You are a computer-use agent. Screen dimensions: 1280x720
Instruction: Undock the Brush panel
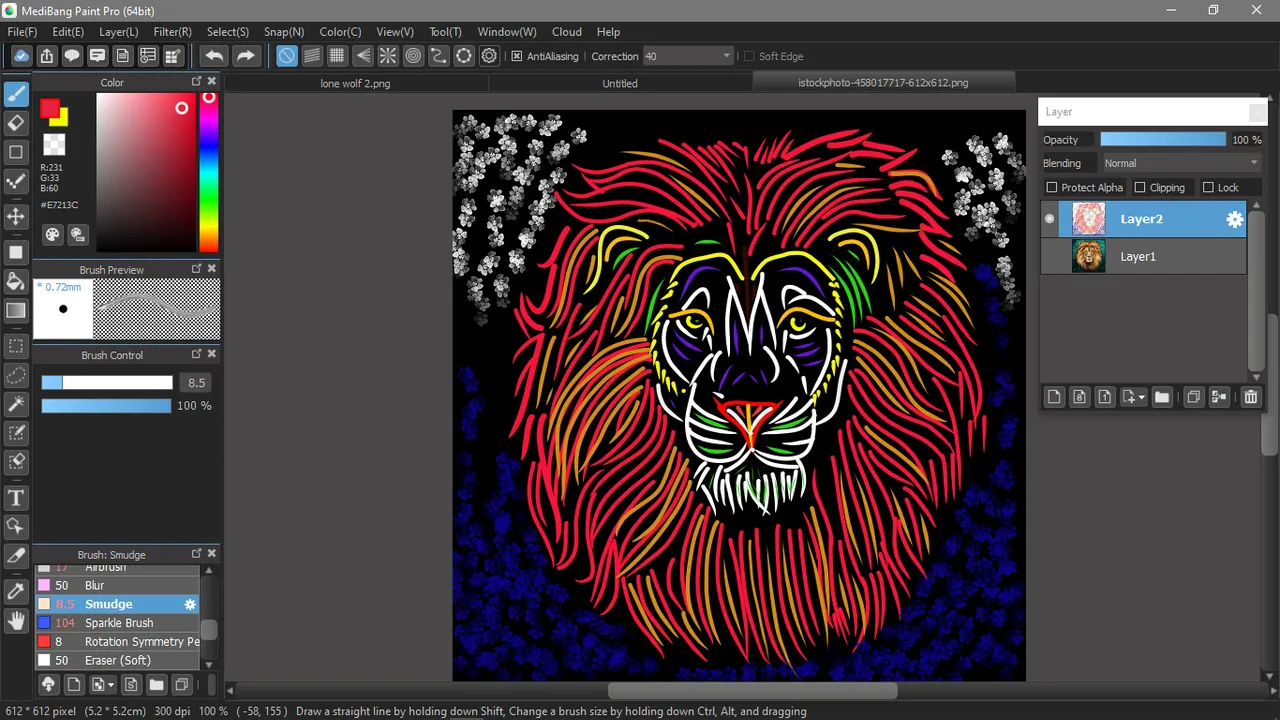[x=196, y=554]
